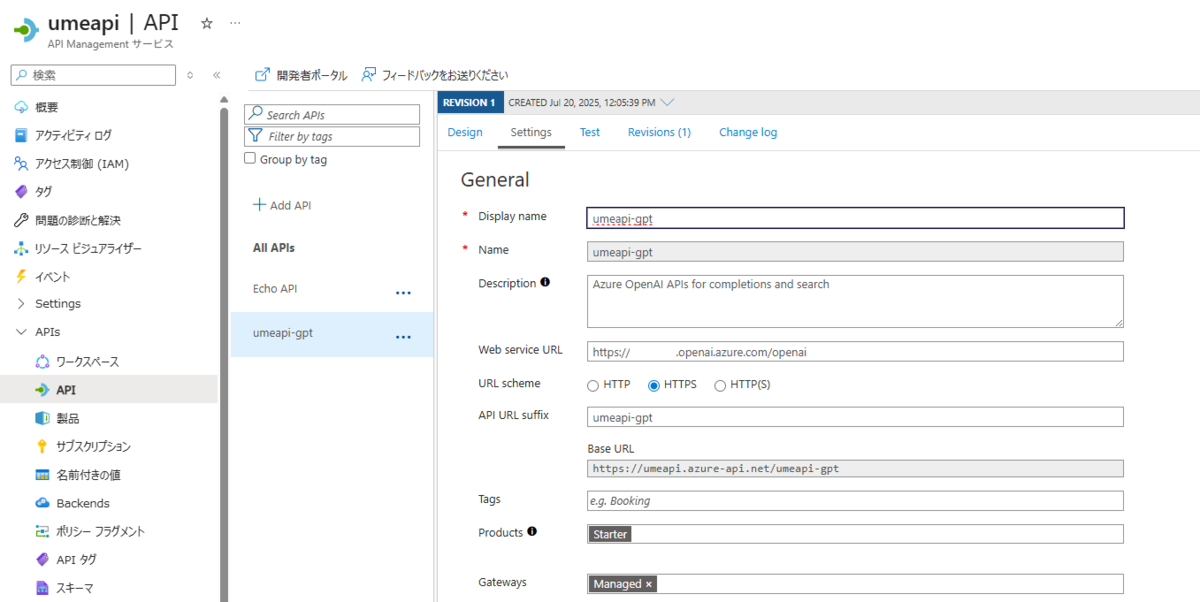Open the Revisions (1) tab
The height and width of the screenshot is (602, 1200).
click(x=659, y=132)
